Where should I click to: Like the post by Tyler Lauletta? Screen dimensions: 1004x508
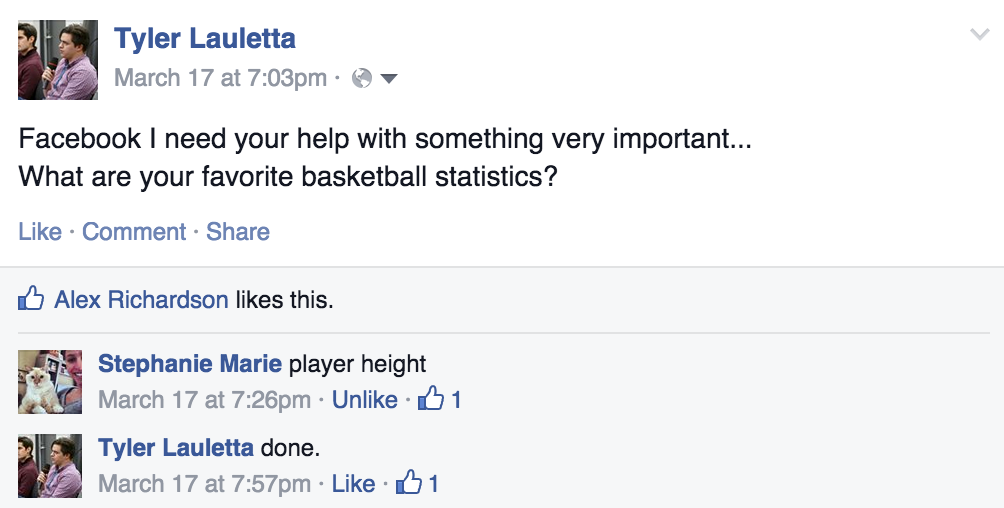pos(40,232)
